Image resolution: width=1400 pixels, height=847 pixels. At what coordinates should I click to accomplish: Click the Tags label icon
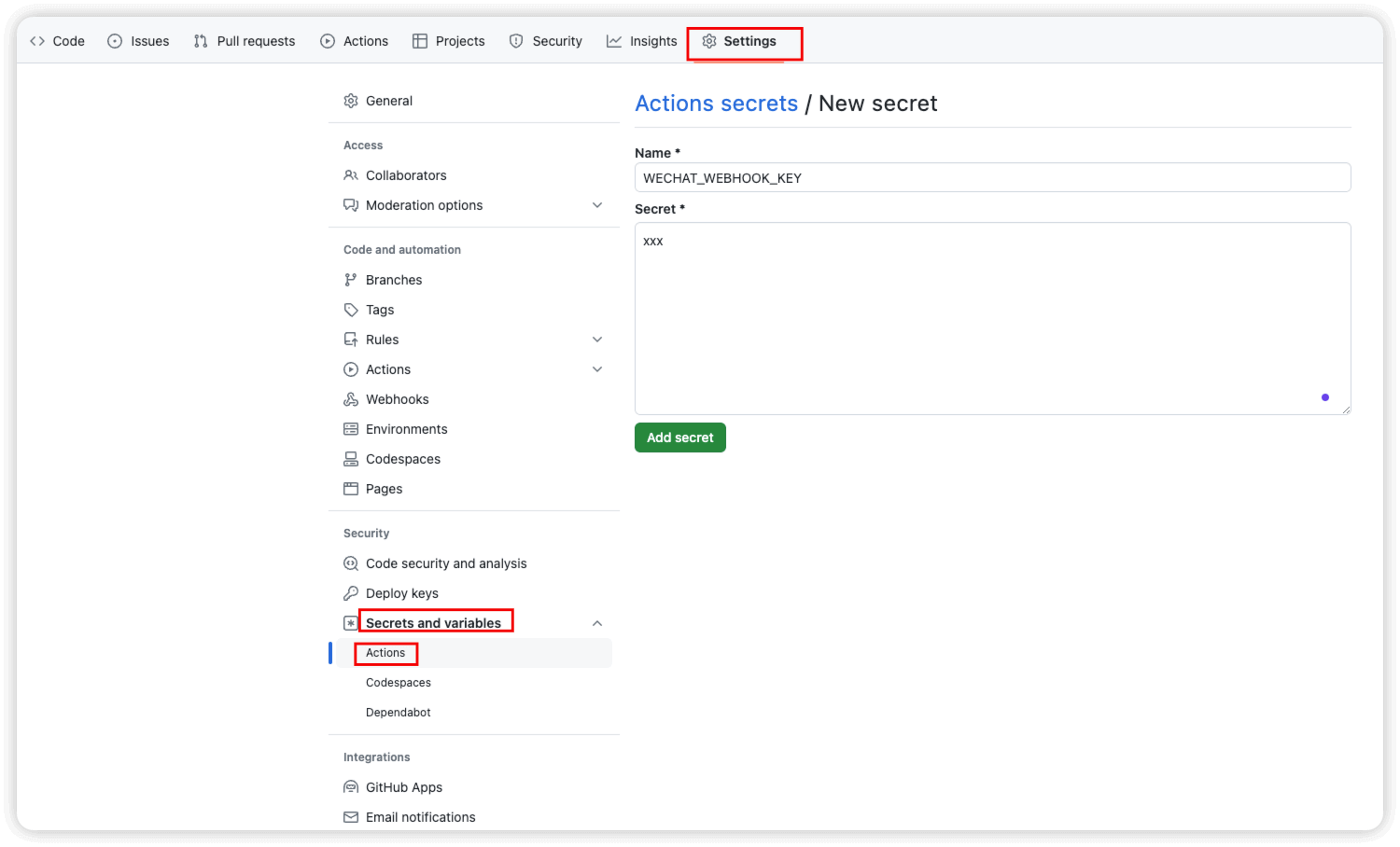tap(351, 310)
